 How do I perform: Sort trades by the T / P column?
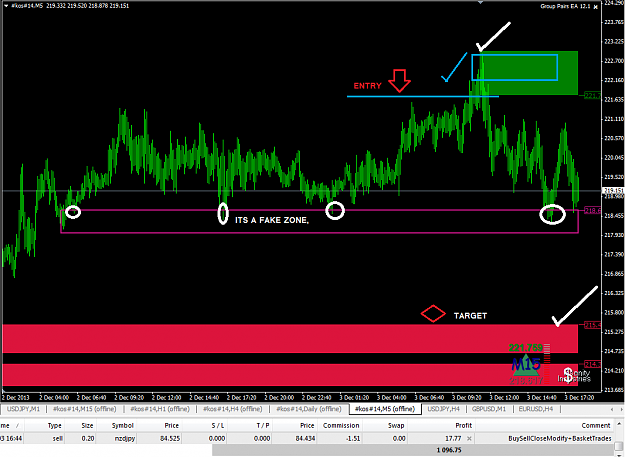[250, 426]
